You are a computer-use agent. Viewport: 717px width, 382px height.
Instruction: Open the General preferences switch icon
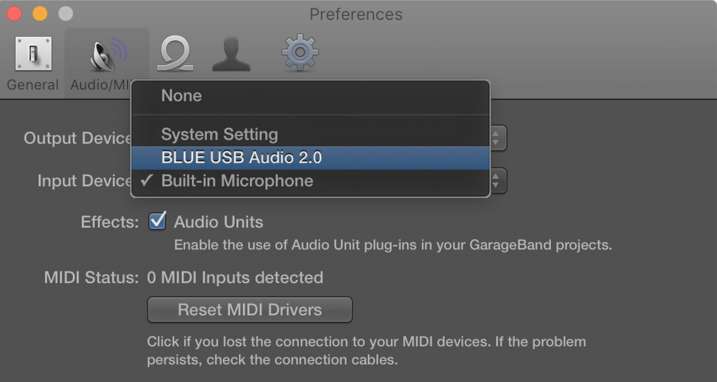tap(33, 54)
